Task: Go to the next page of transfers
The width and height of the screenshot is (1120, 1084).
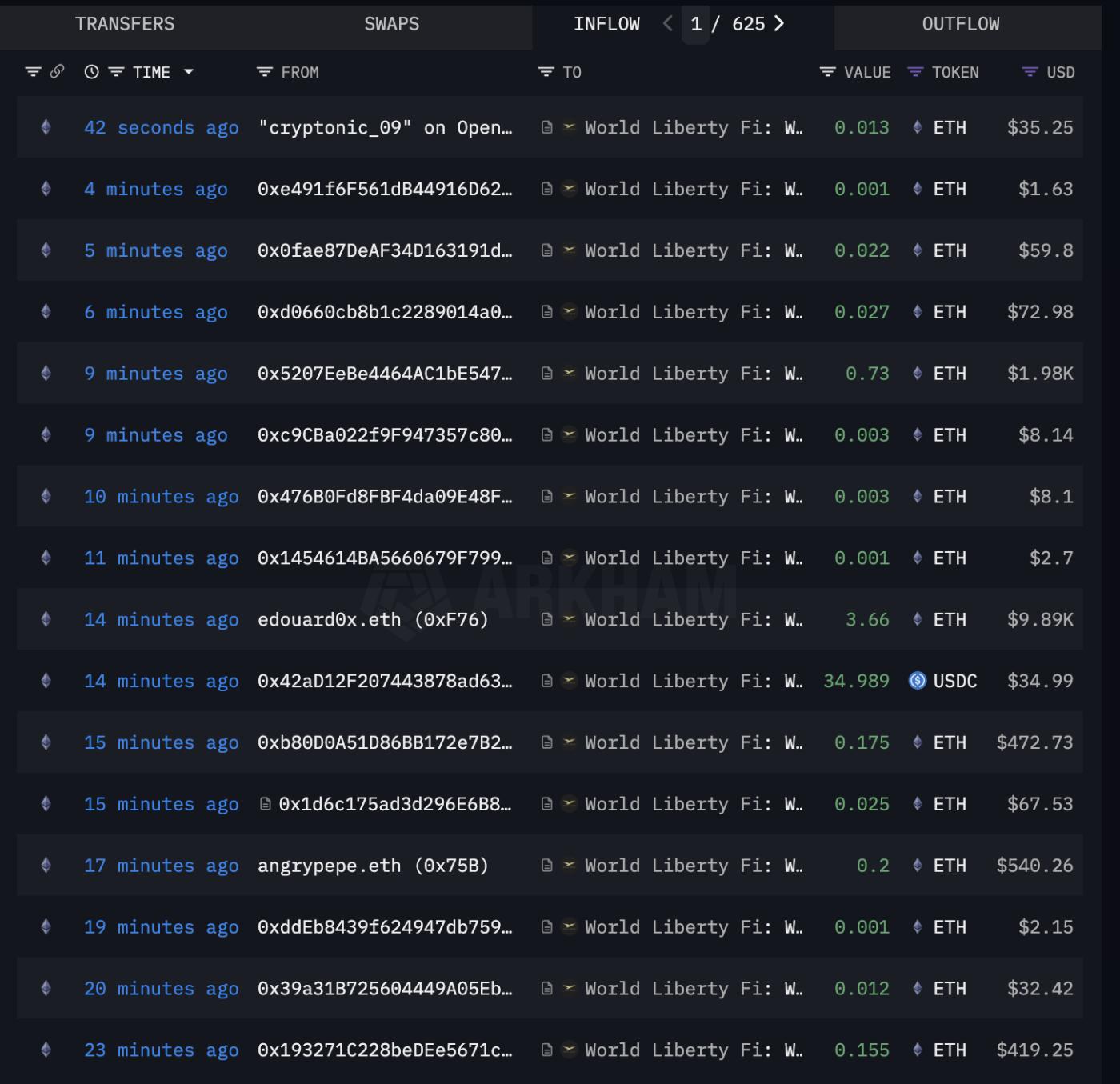Action: click(778, 24)
